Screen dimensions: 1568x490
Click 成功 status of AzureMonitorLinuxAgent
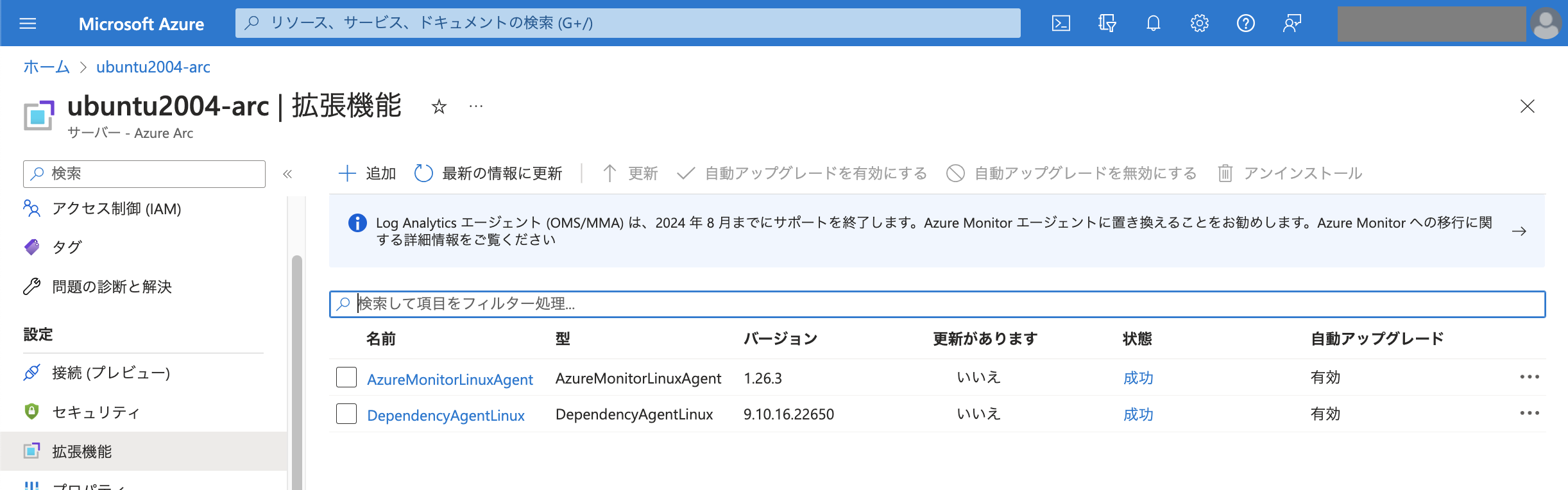[x=1138, y=378]
